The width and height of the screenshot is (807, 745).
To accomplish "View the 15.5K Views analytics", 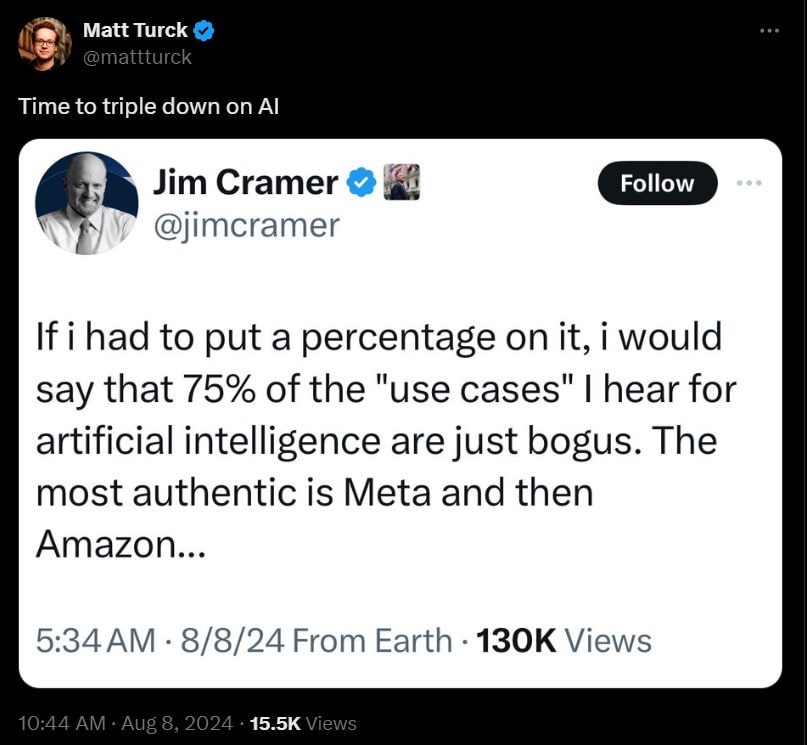I will click(303, 723).
